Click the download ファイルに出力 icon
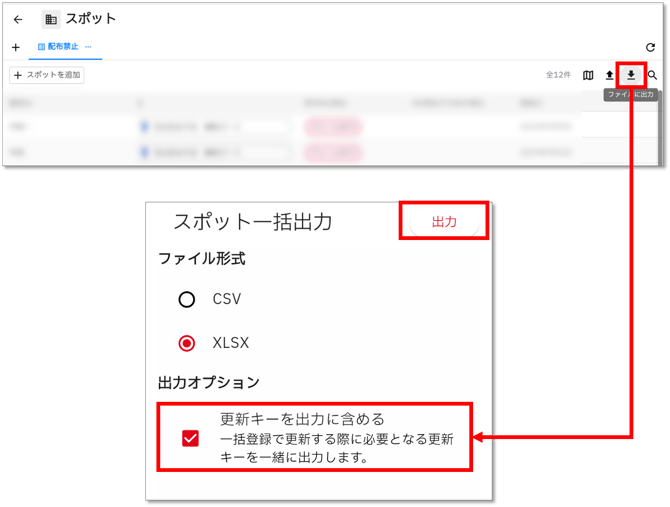This screenshot has height=507, width=670. pyautogui.click(x=631, y=75)
